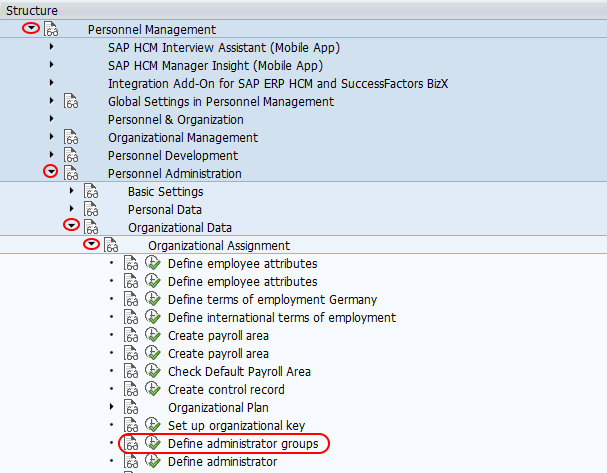
Task: Open documentation for Define administrator groups
Action: pos(131,443)
